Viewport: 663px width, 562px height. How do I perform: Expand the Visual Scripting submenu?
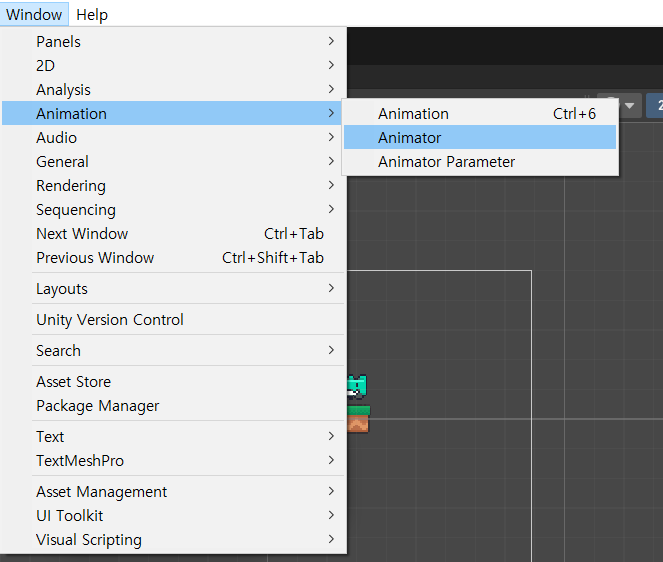pyautogui.click(x=173, y=540)
